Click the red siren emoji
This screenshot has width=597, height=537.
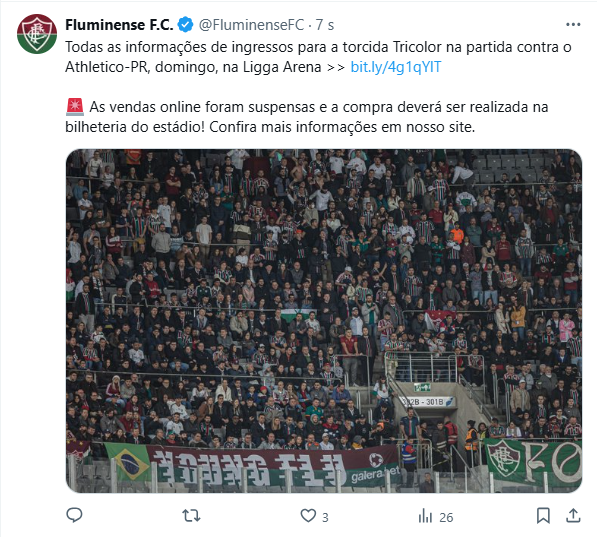click(x=75, y=107)
